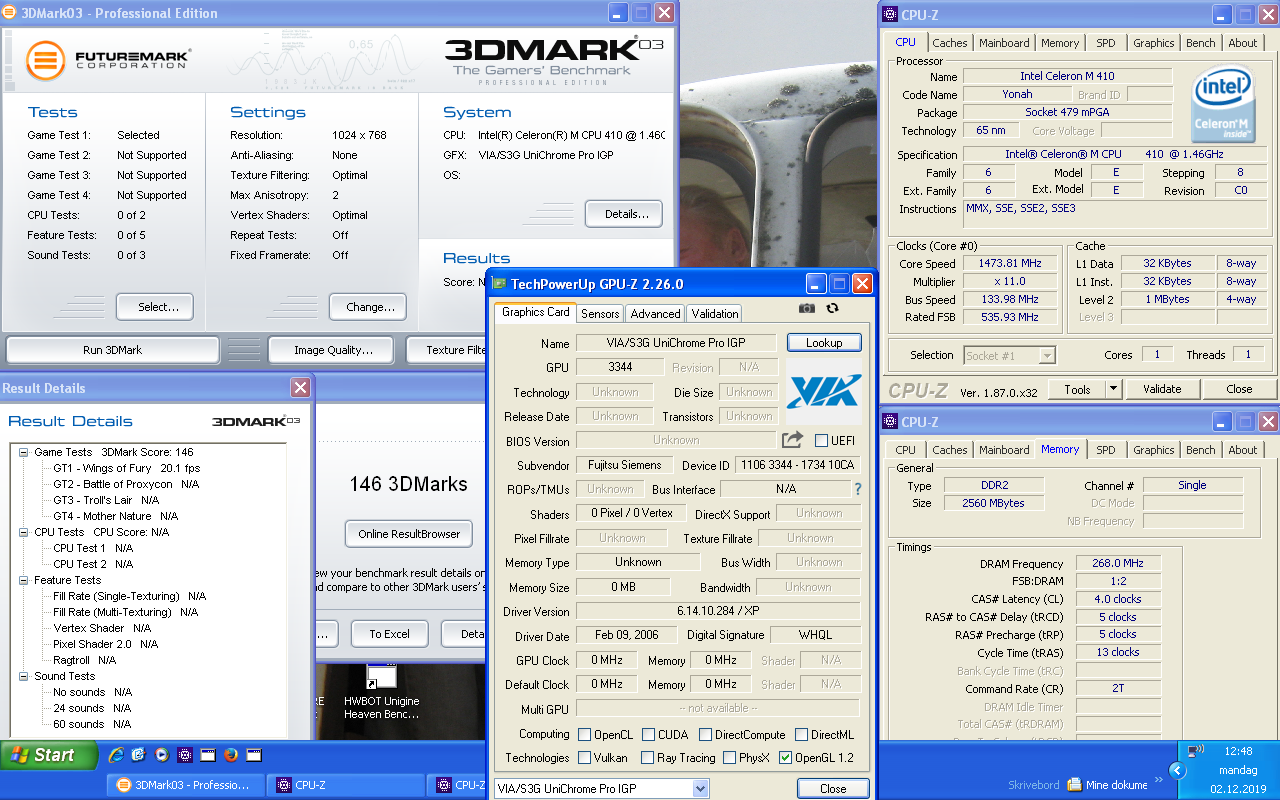The width and height of the screenshot is (1280, 800).
Task: Click the taskbar clock showing 12:48
Action: pyautogui.click(x=1238, y=751)
